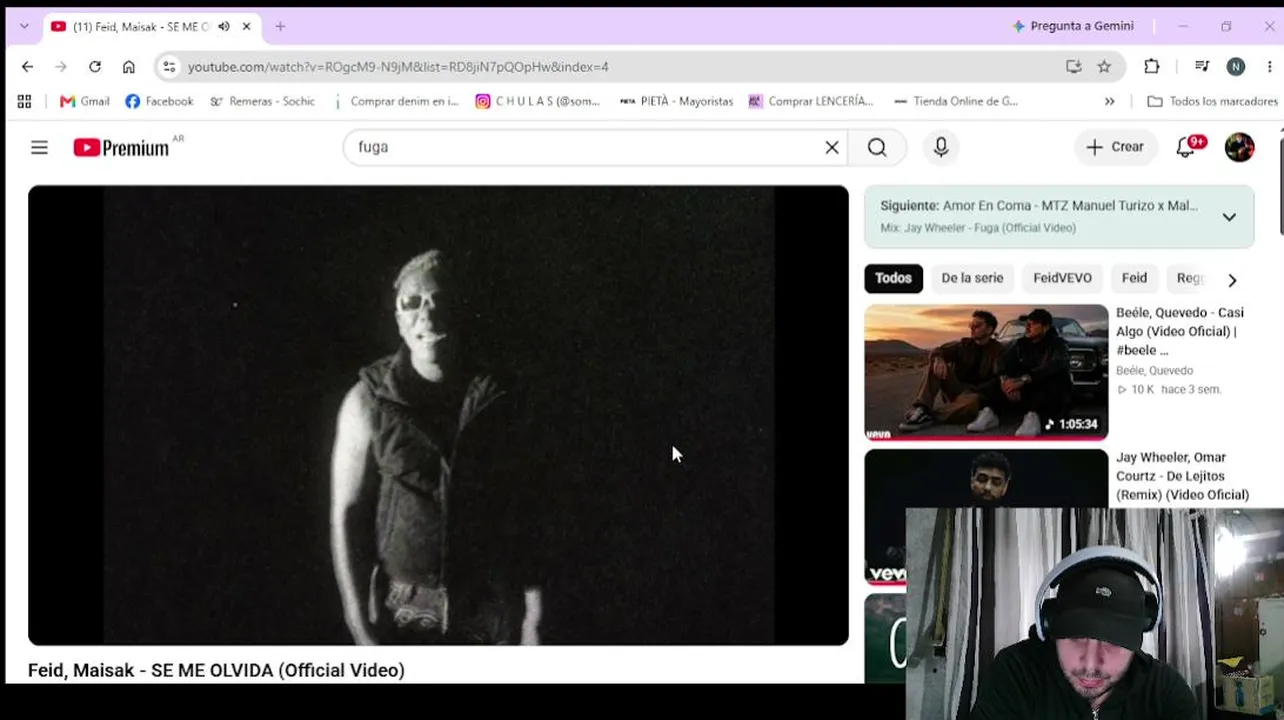Open the Tienda Online bookmark

956,101
